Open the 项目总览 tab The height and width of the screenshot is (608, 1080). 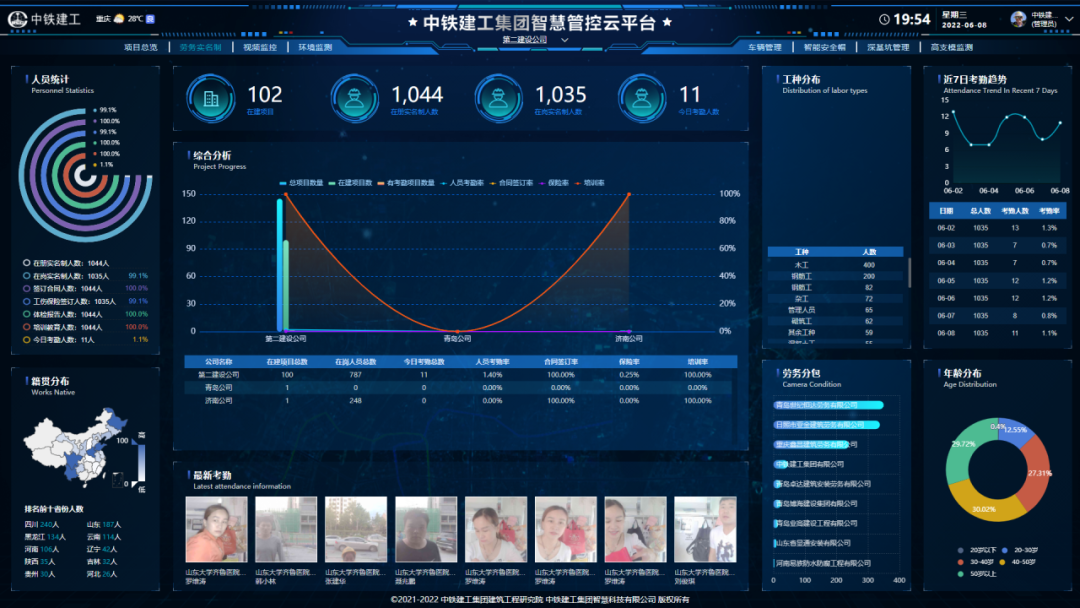click(141, 48)
